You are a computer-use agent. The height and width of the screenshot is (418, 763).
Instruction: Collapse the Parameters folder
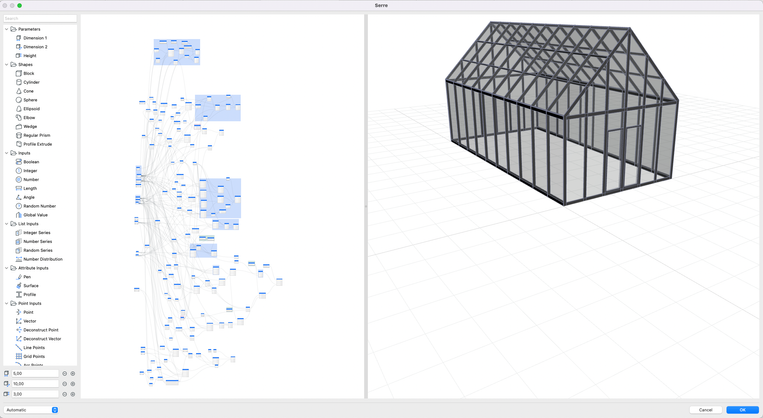pyautogui.click(x=6, y=29)
